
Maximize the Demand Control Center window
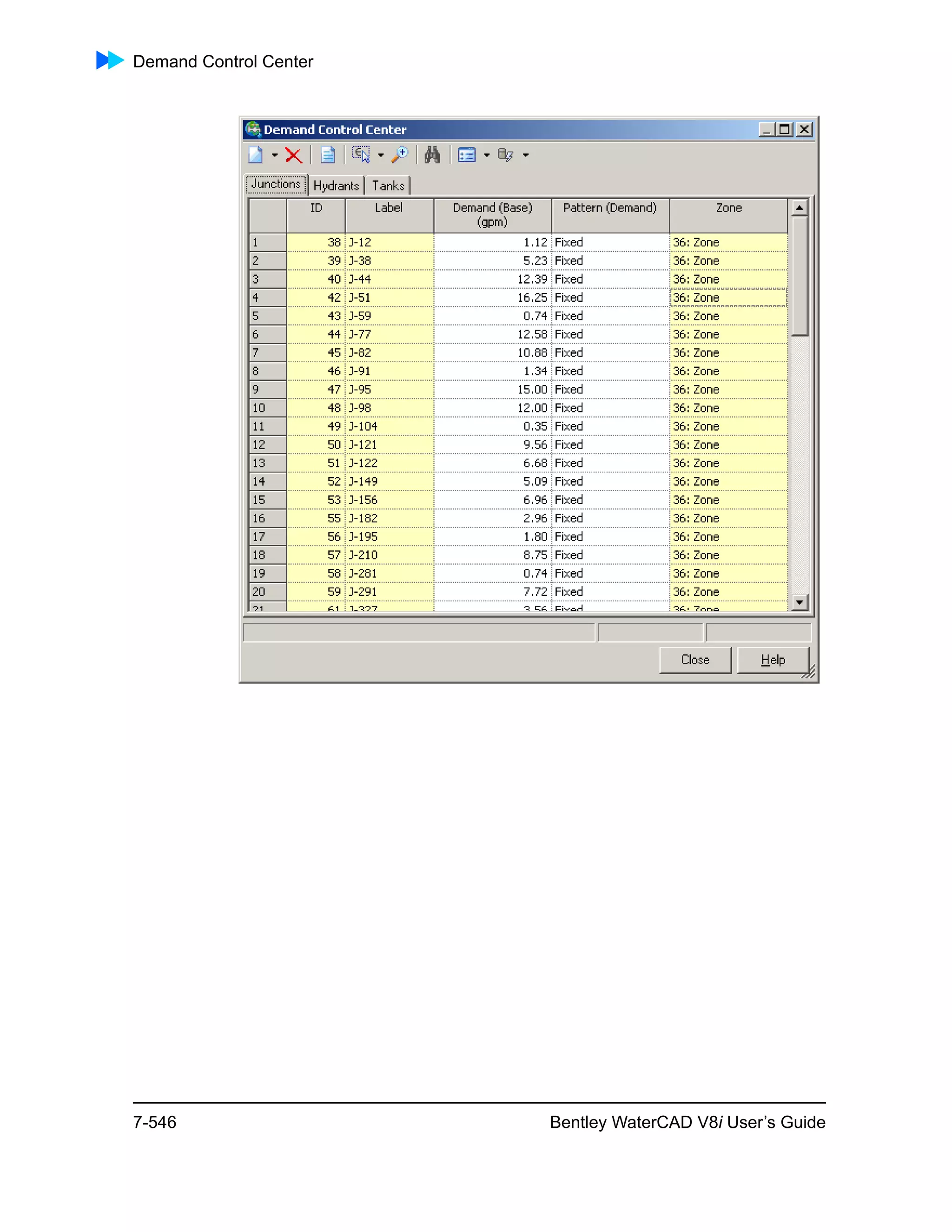pos(785,130)
